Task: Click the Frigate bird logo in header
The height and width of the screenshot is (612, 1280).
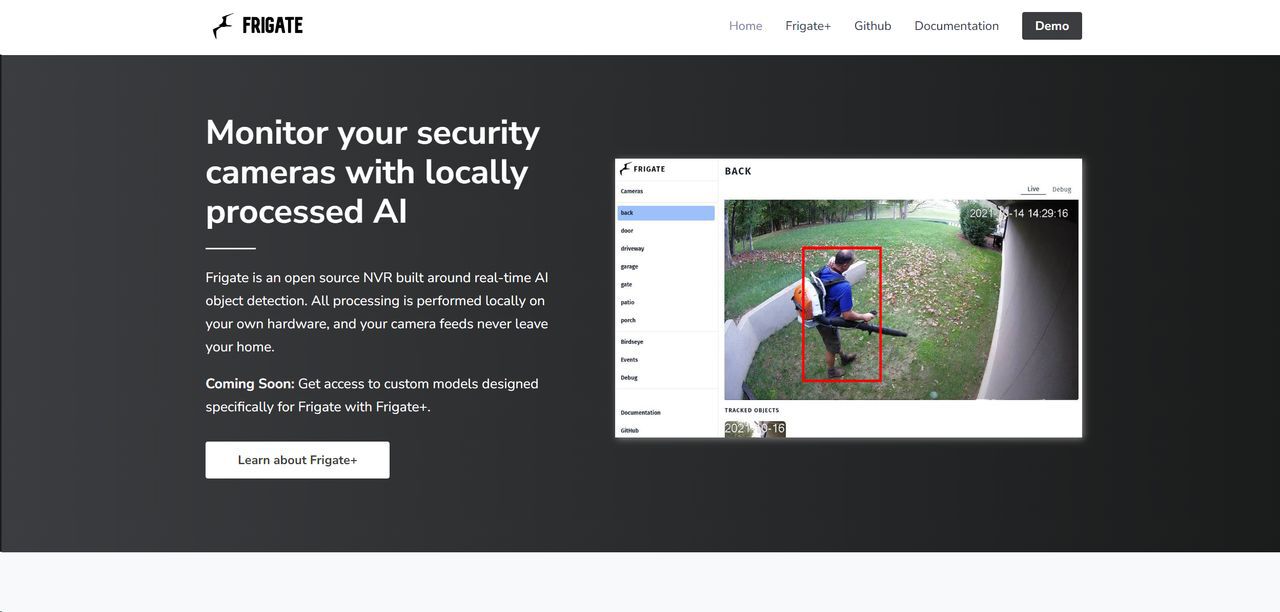Action: click(x=223, y=26)
